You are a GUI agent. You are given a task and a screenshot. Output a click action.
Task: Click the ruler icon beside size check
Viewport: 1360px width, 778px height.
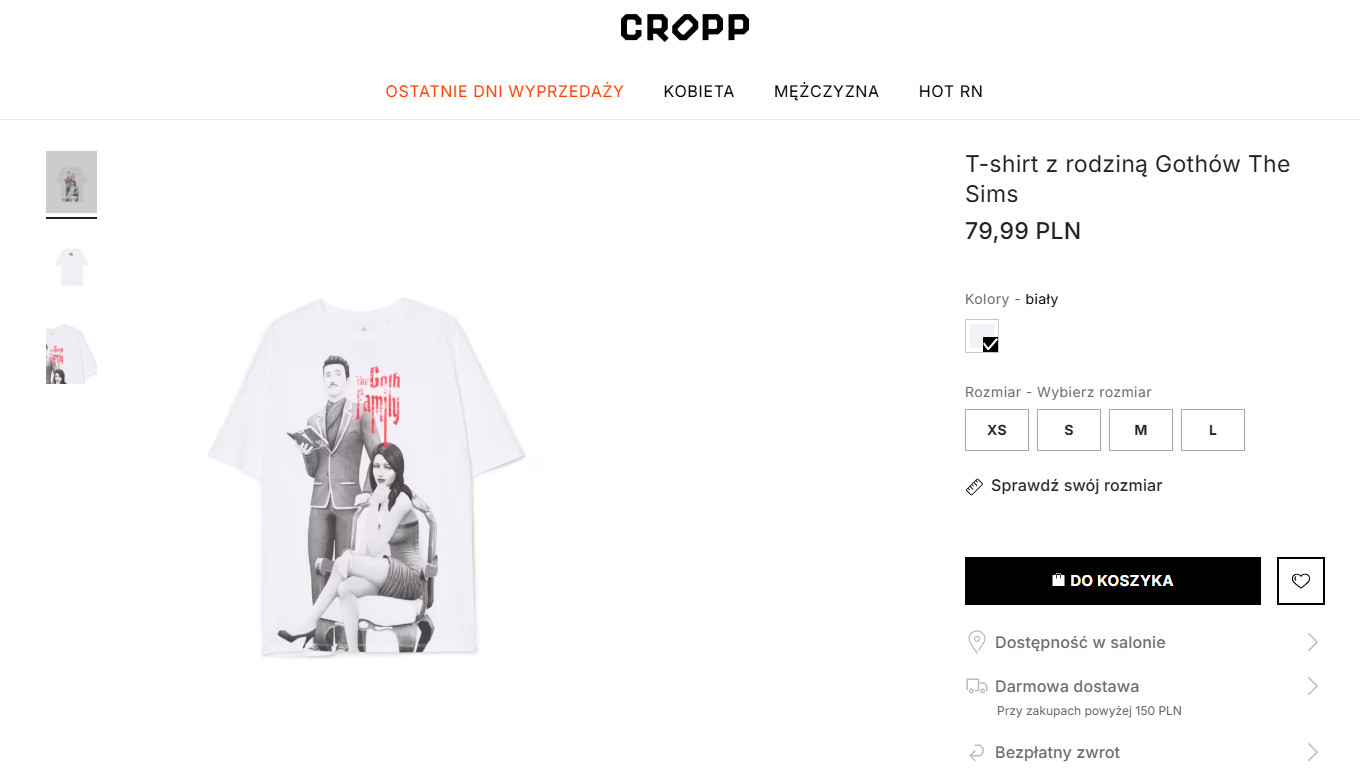pyautogui.click(x=974, y=487)
